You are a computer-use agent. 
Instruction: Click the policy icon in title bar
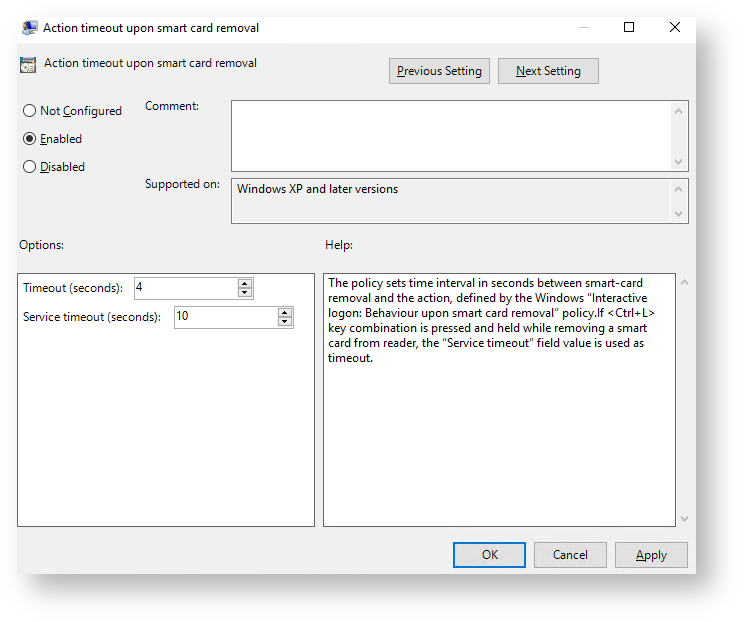click(x=30, y=28)
